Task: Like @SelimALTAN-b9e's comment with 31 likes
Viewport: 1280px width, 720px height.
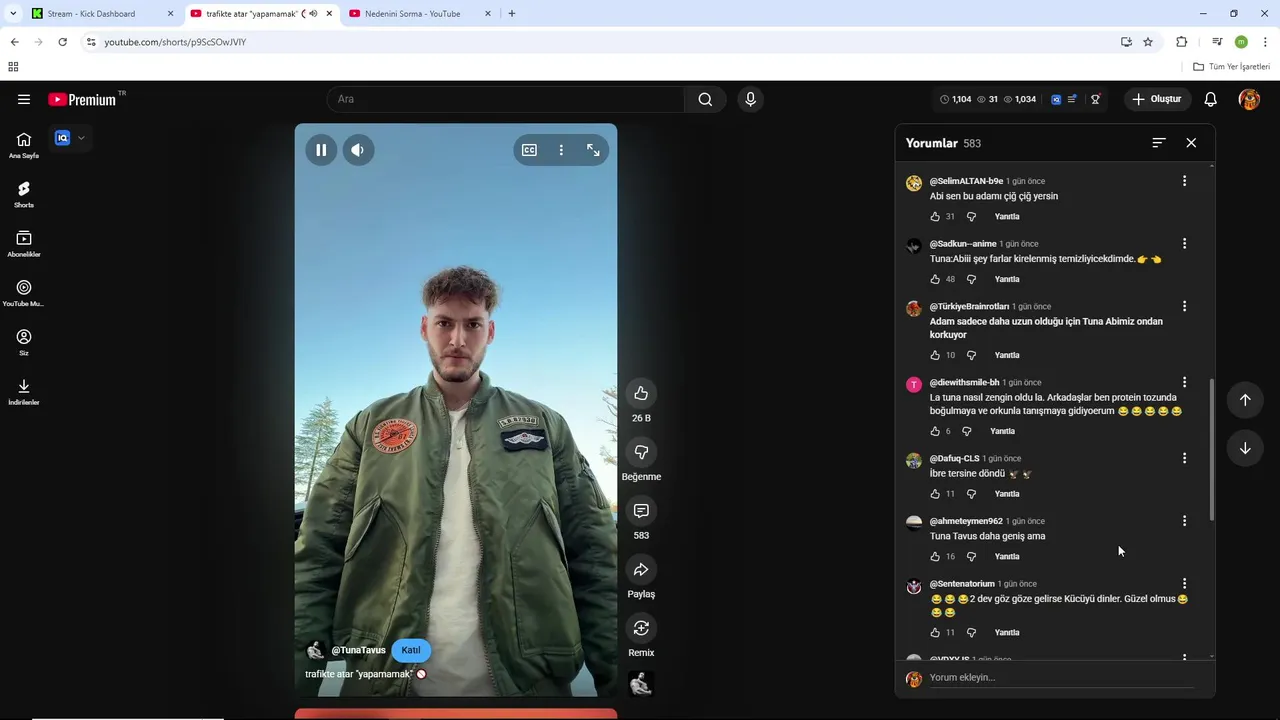Action: pos(935,217)
